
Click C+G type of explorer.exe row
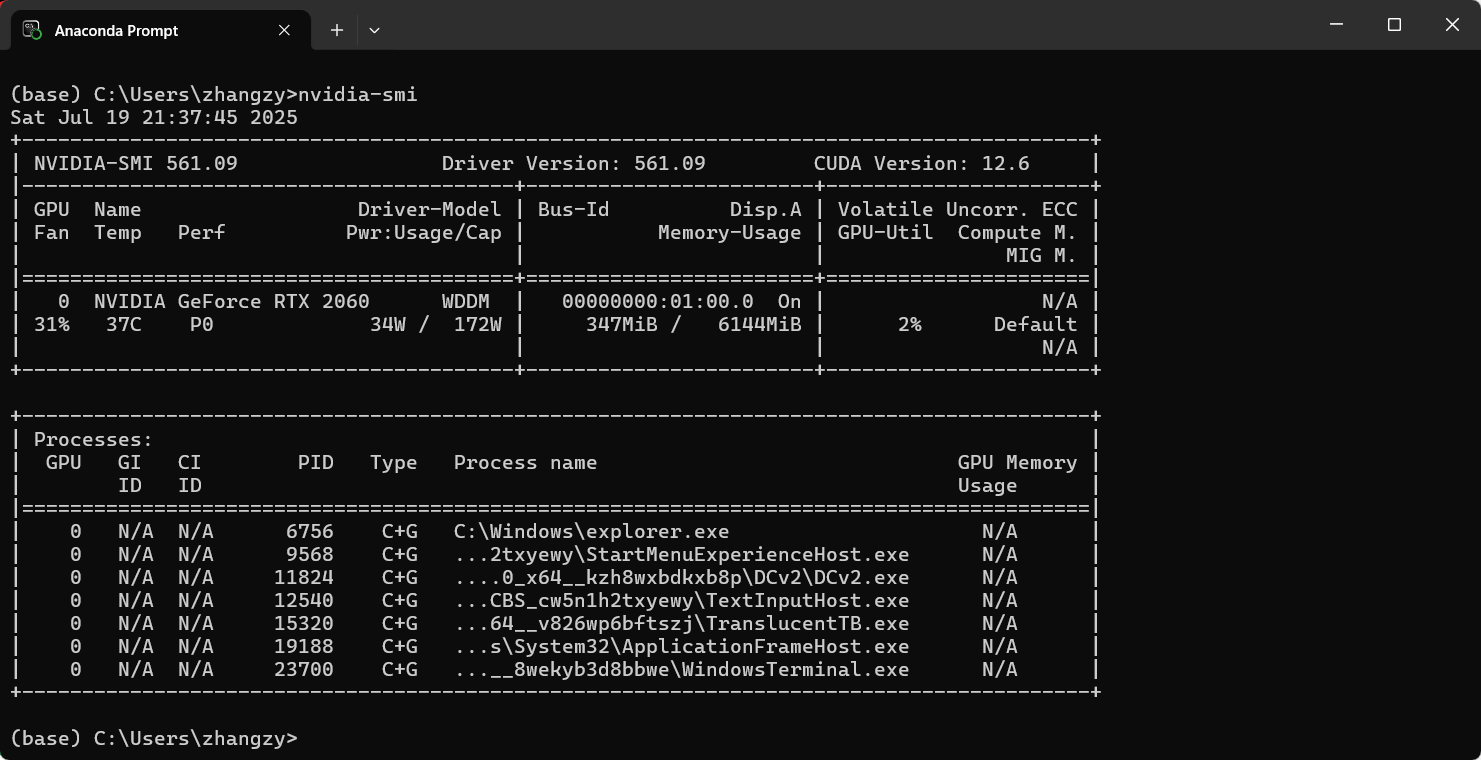point(400,531)
